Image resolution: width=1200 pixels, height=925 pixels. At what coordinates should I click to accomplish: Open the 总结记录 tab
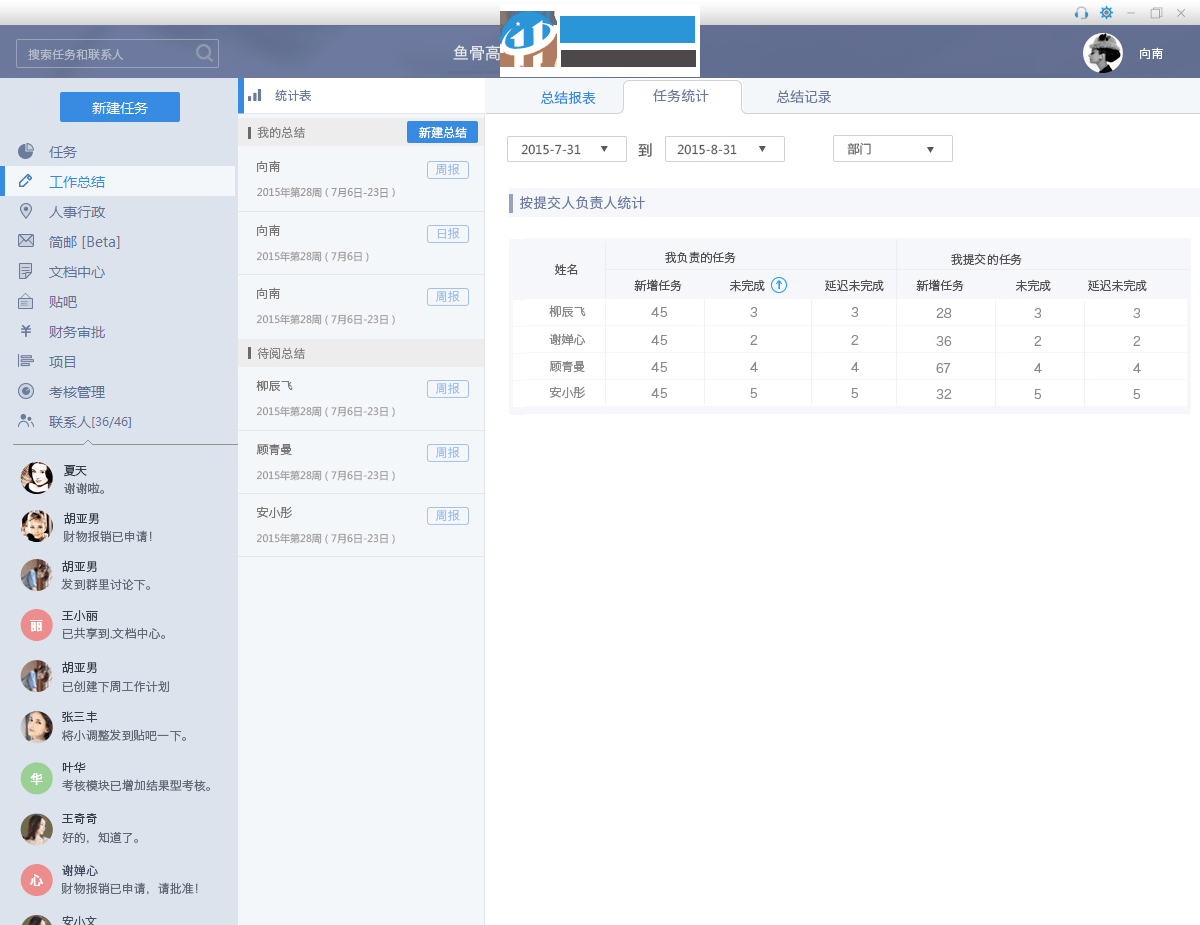(x=804, y=97)
